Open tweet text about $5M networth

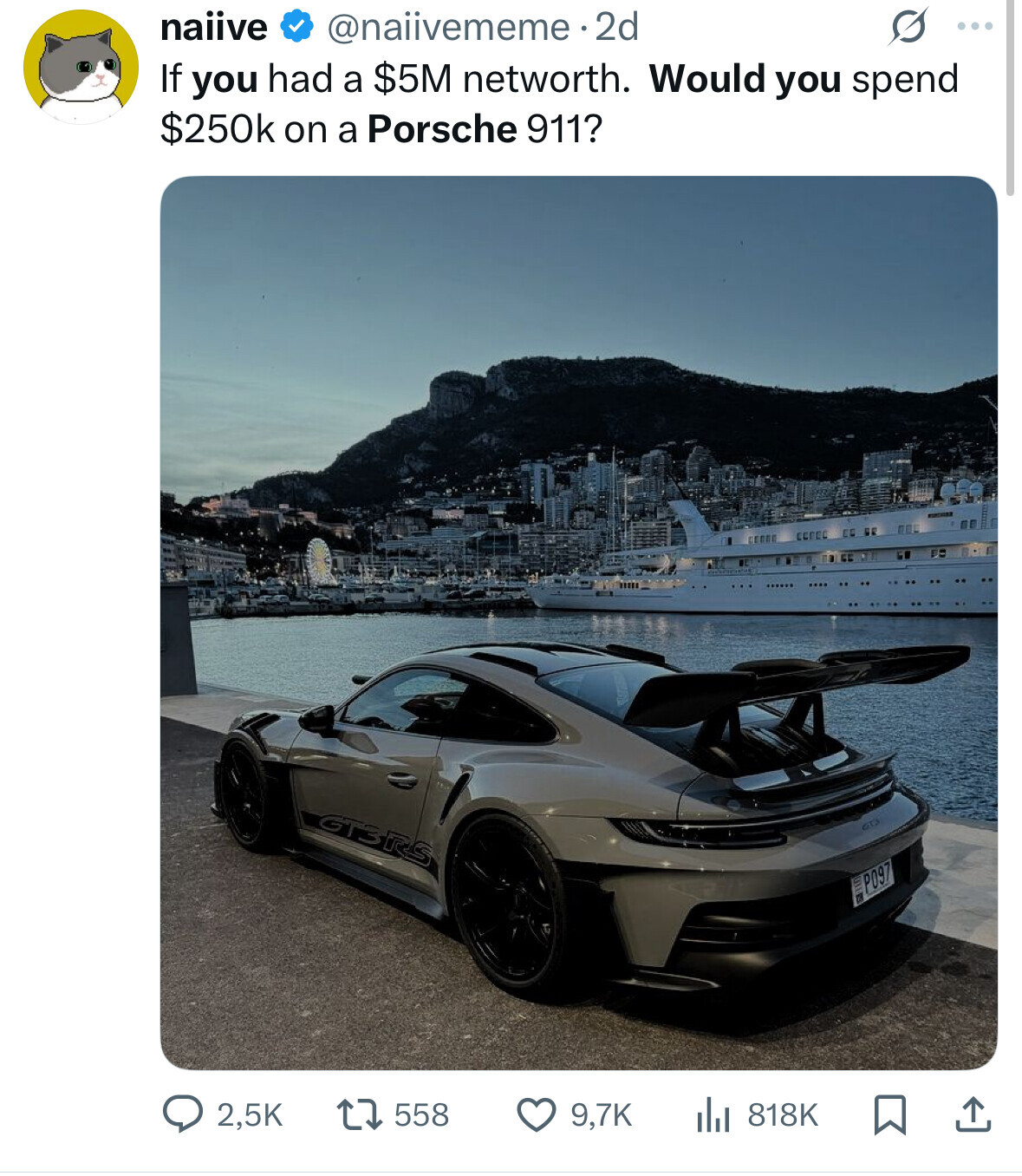coord(560,104)
